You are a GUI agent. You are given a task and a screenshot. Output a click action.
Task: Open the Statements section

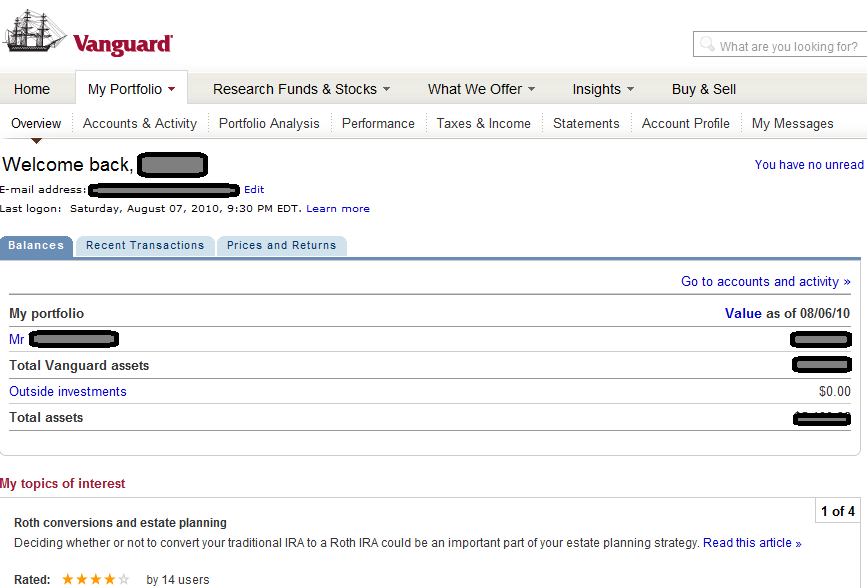(x=586, y=123)
